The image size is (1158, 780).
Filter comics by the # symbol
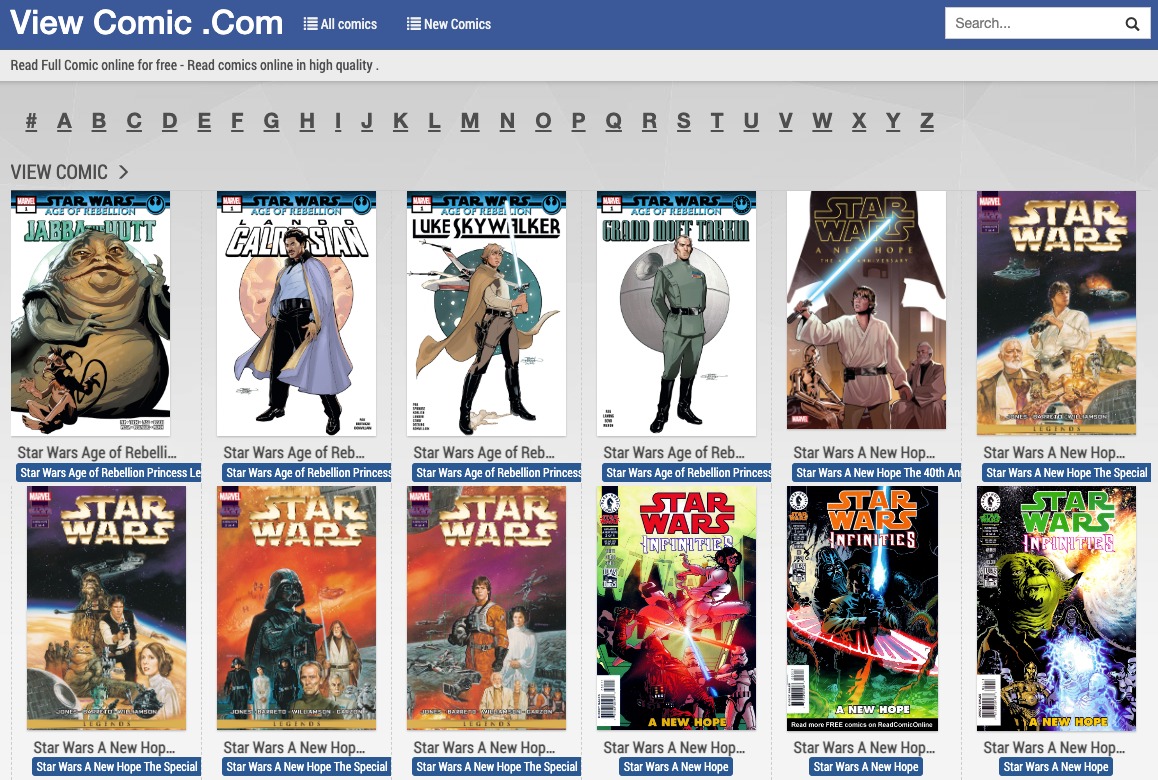pos(31,121)
